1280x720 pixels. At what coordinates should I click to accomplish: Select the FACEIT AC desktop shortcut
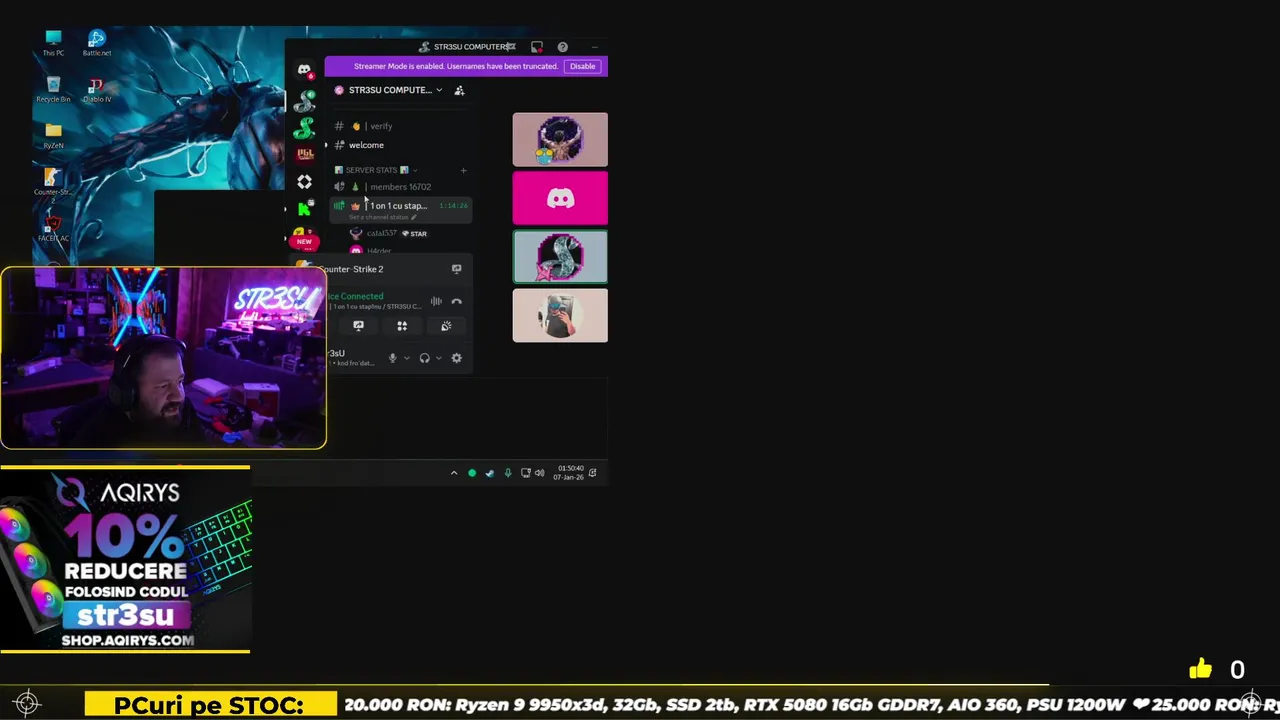pyautogui.click(x=53, y=229)
